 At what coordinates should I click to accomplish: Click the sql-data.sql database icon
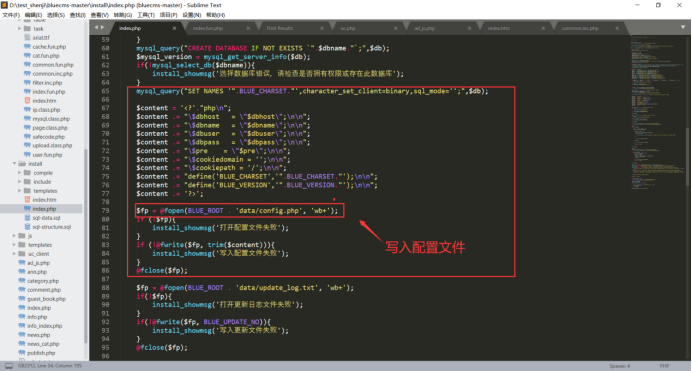27,218
